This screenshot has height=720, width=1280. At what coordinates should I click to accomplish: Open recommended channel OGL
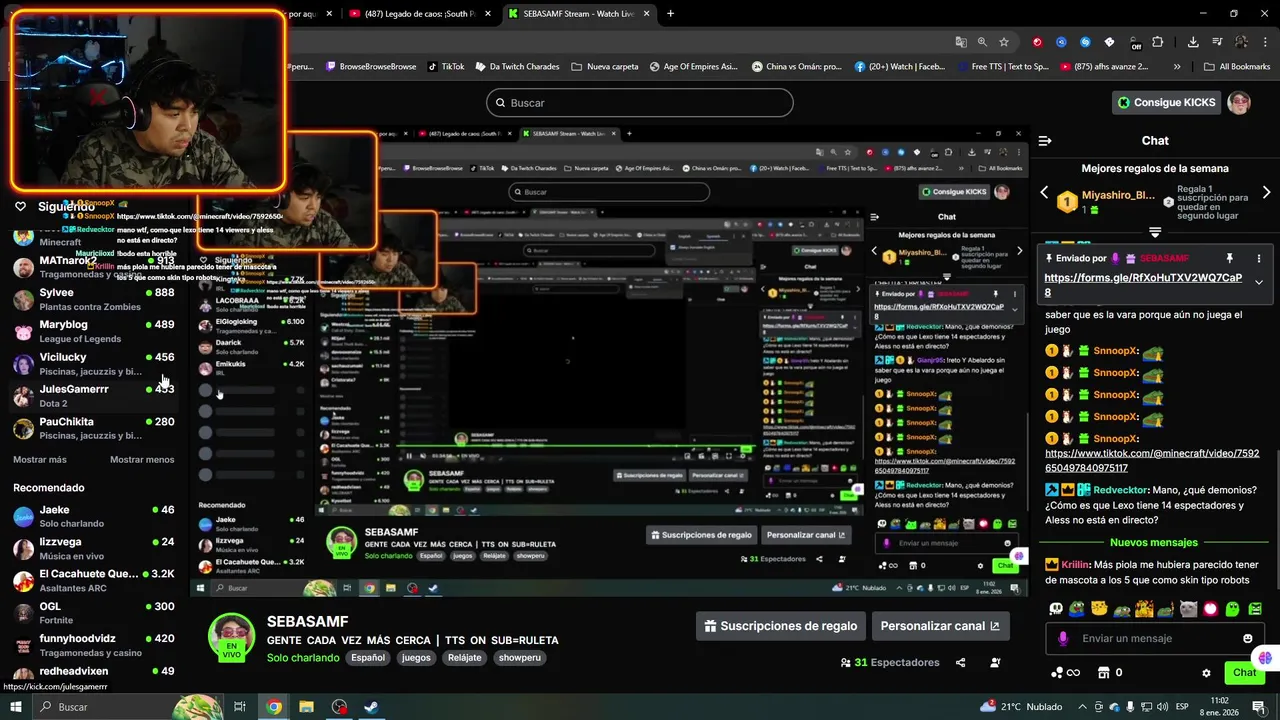pos(94,612)
